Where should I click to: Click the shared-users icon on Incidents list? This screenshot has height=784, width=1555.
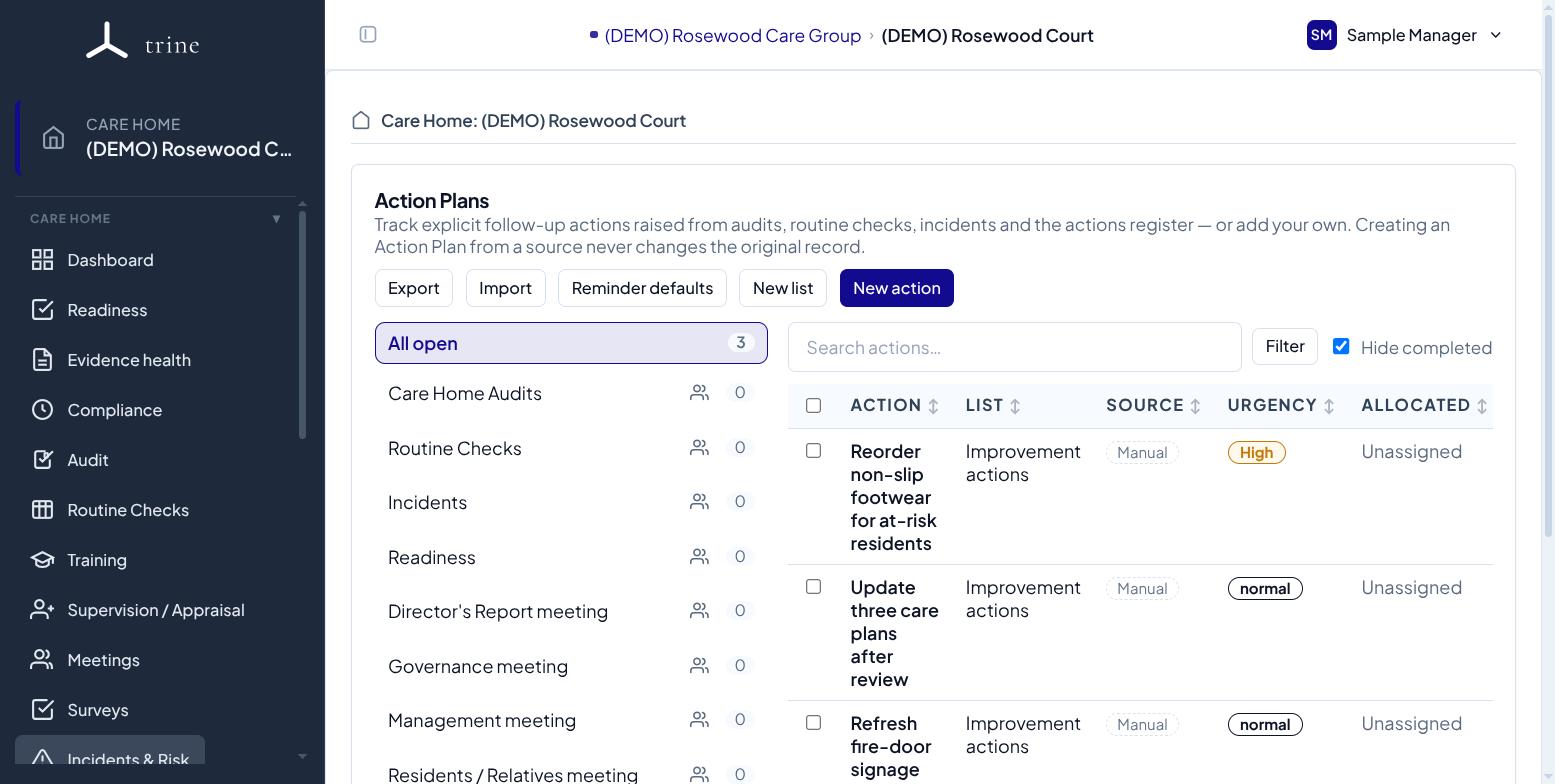pyautogui.click(x=699, y=502)
